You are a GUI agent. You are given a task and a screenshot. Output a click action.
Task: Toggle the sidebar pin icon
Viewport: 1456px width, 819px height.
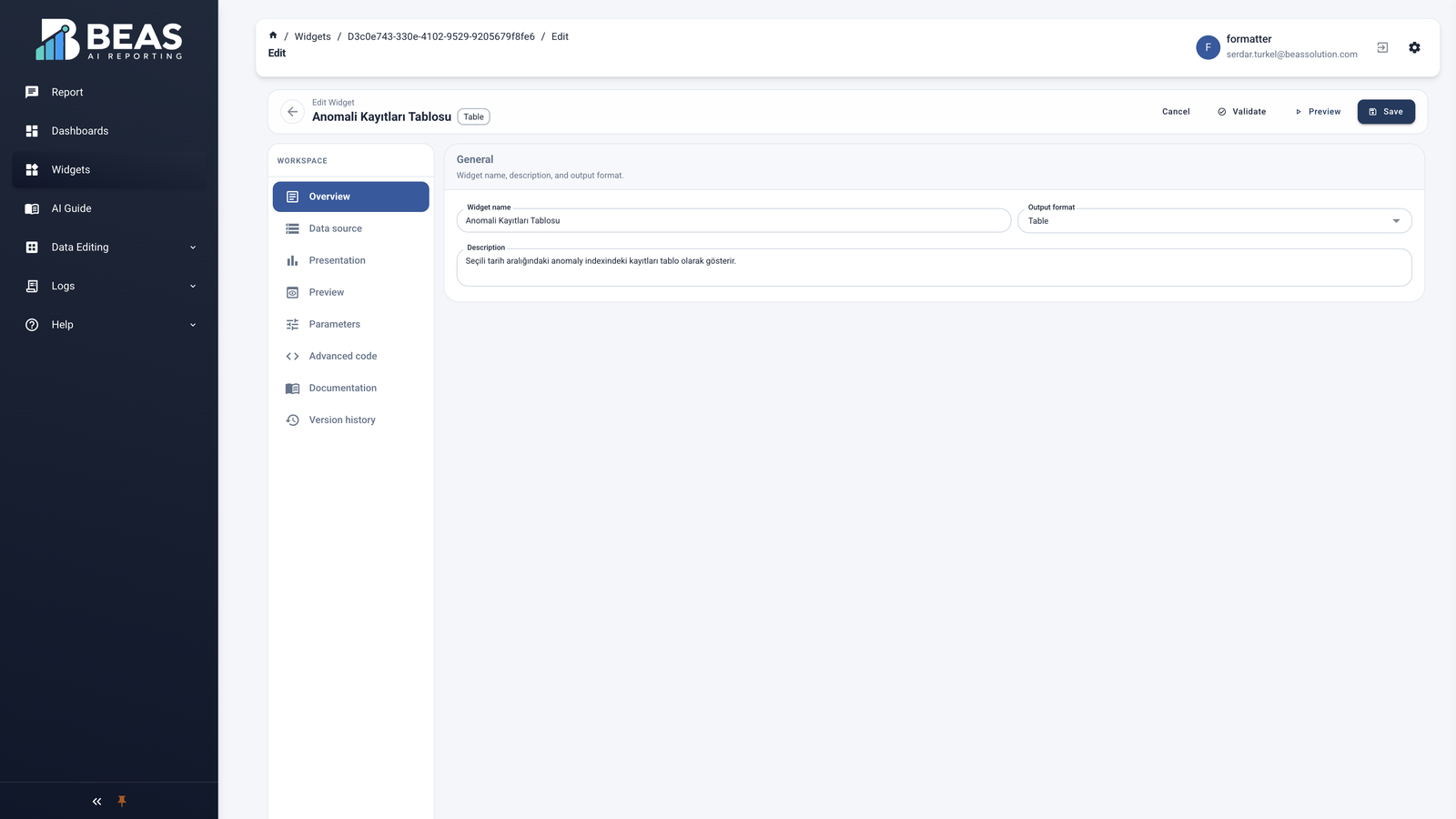122,802
